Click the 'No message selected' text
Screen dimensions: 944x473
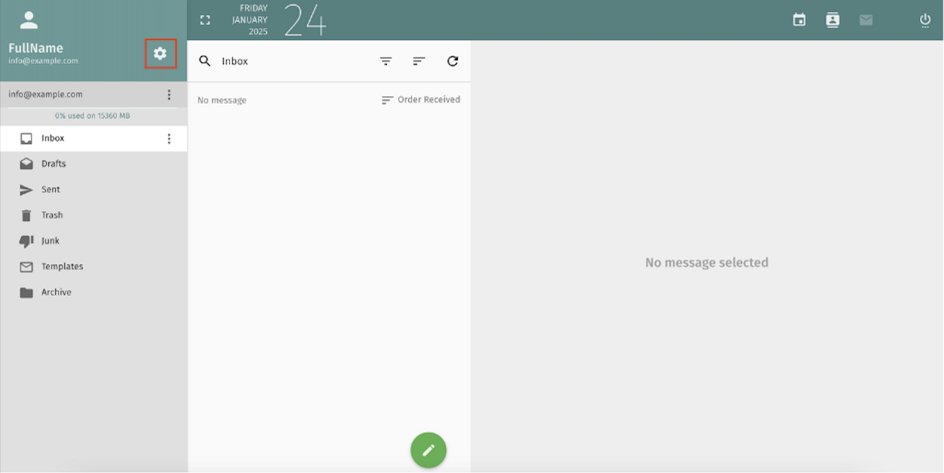click(x=707, y=262)
